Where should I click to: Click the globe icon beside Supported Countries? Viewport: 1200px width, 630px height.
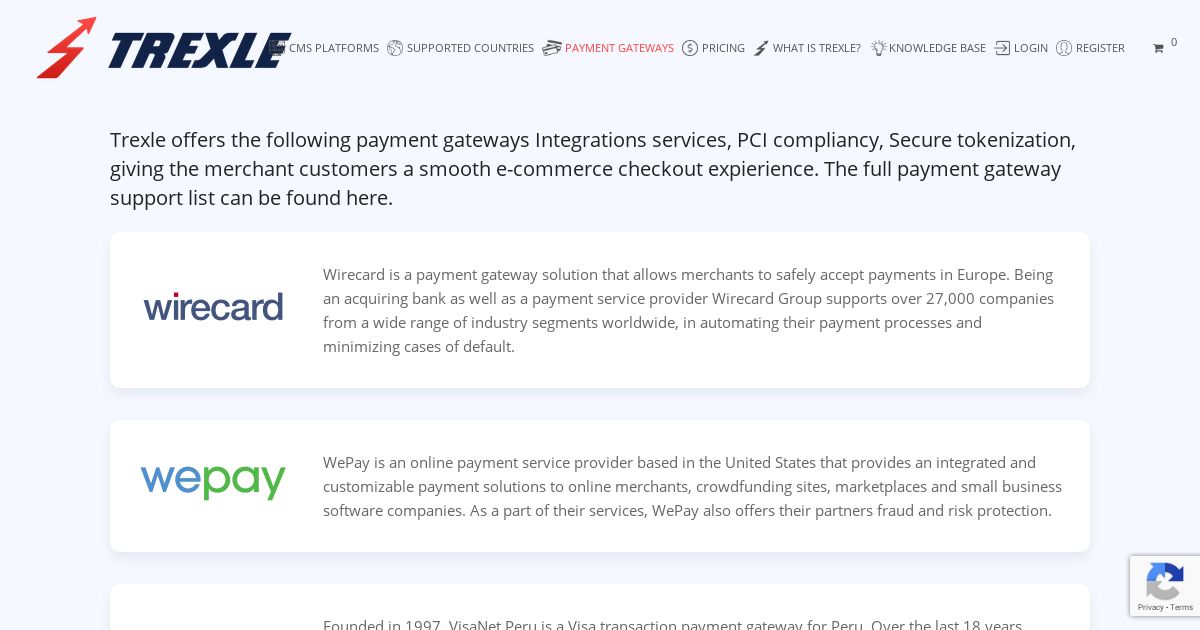coord(395,48)
